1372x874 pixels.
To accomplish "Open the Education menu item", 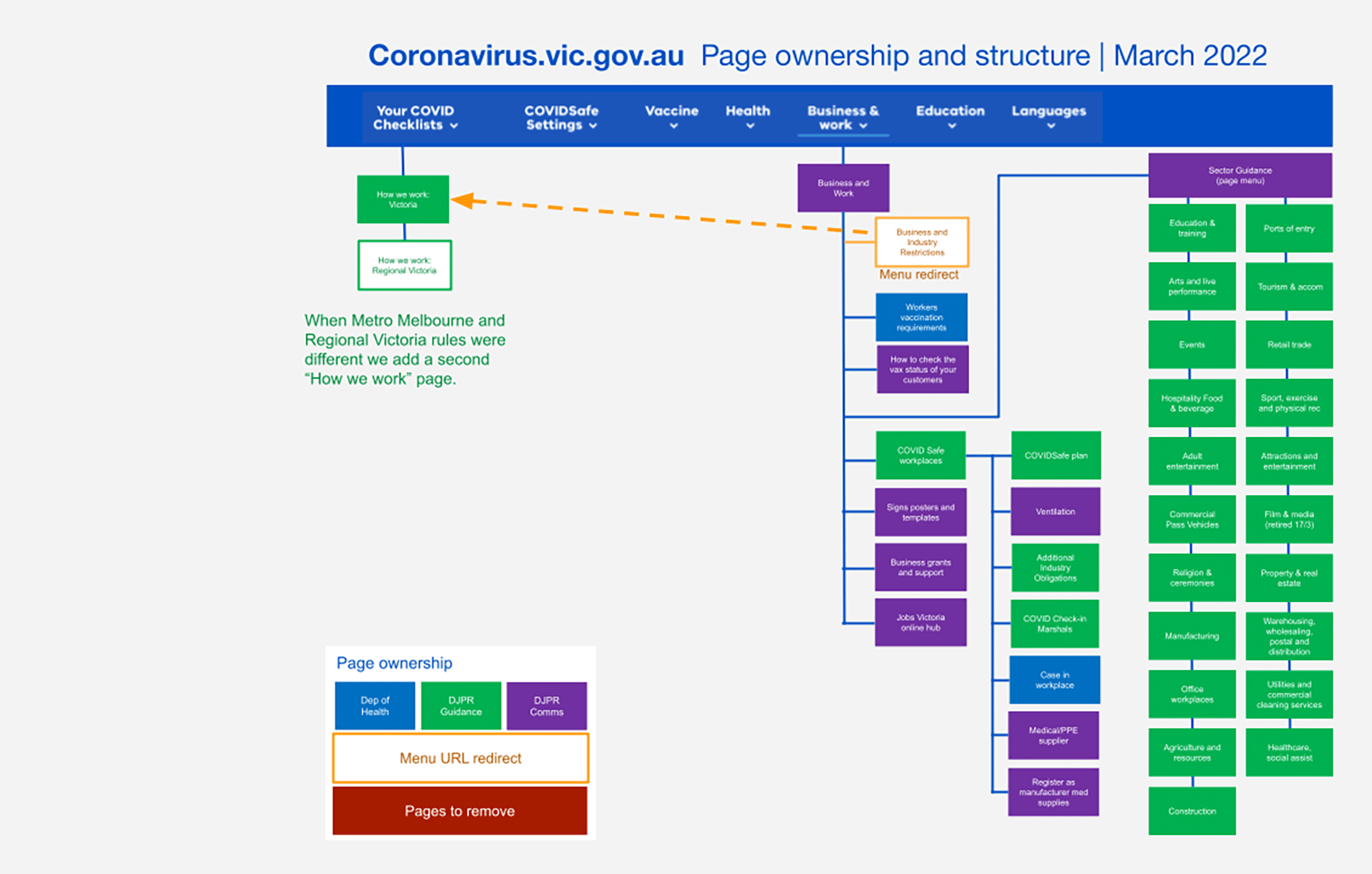I will [950, 117].
